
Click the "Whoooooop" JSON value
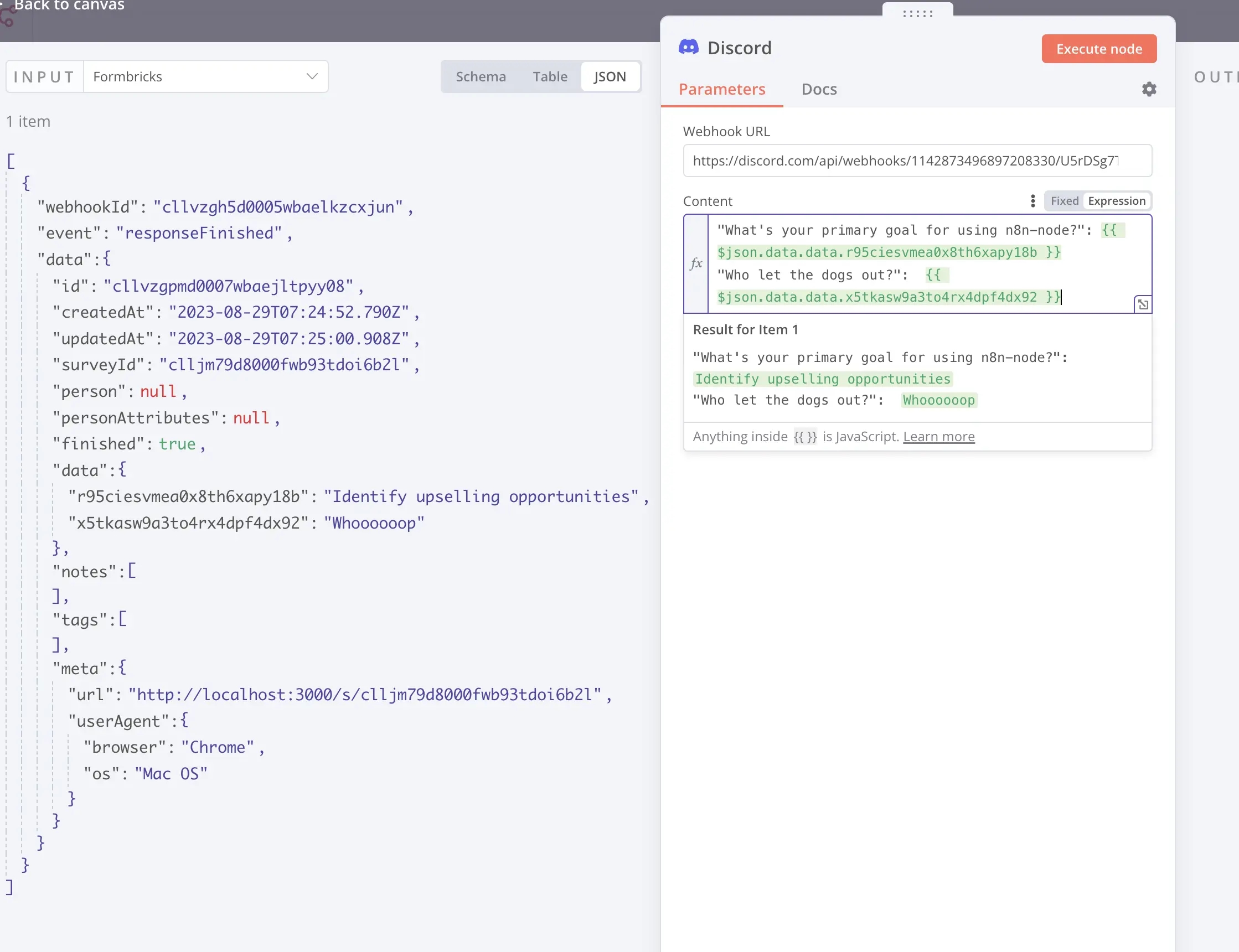[x=374, y=523]
